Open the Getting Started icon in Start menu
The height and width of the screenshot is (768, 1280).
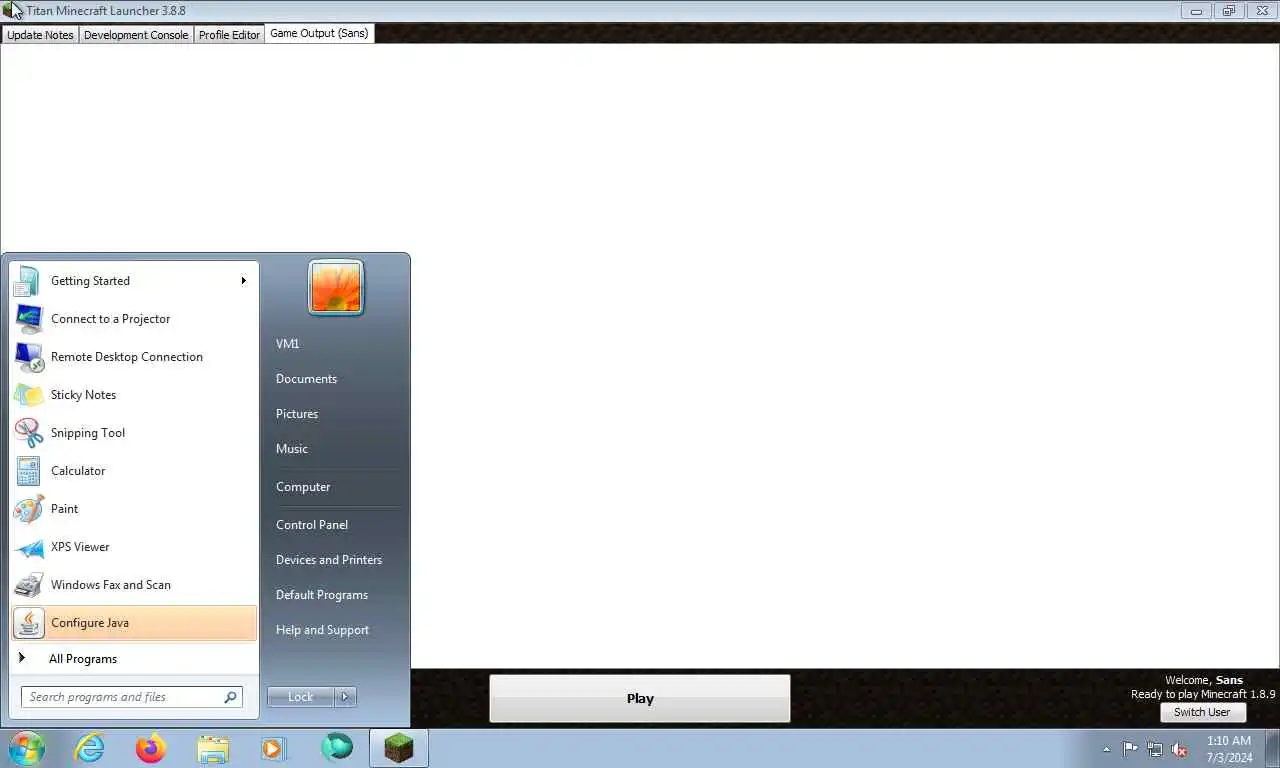point(27,281)
